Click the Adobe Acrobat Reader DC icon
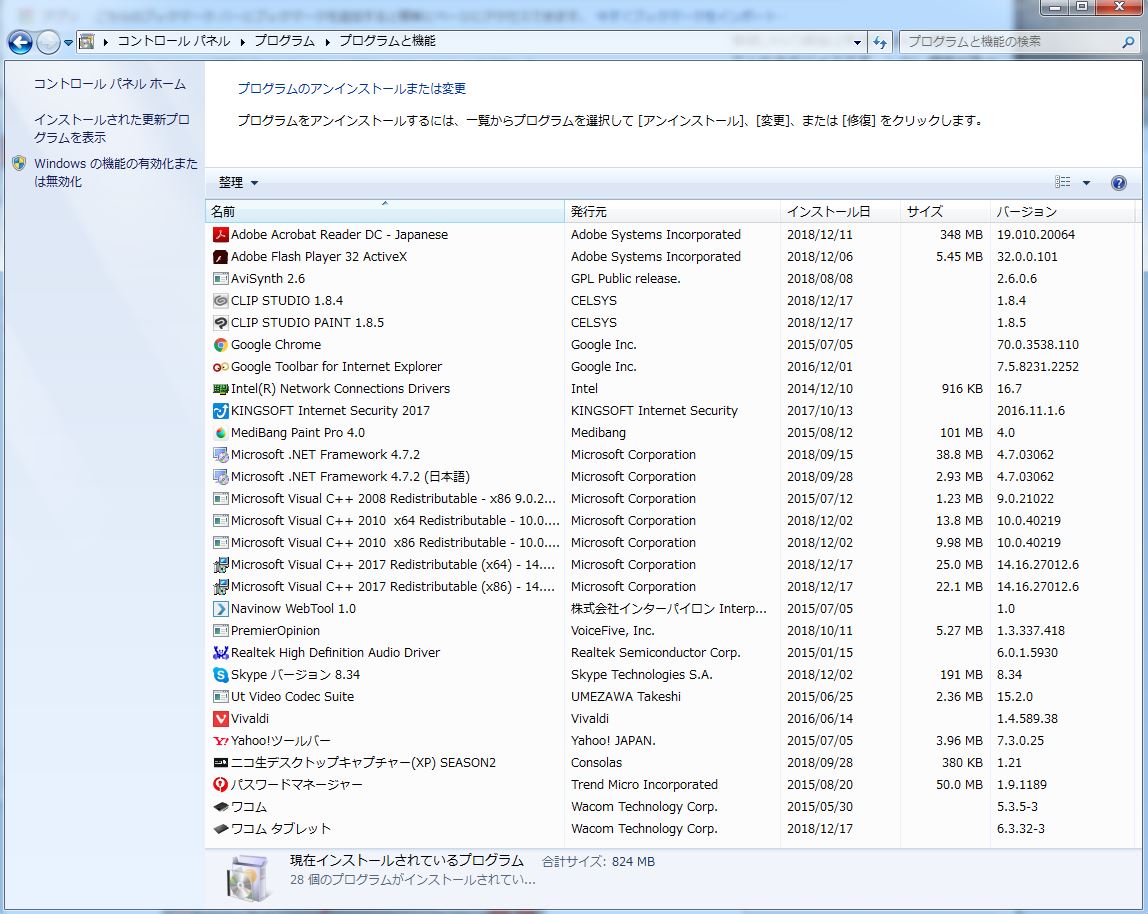1148x914 pixels. [x=221, y=235]
